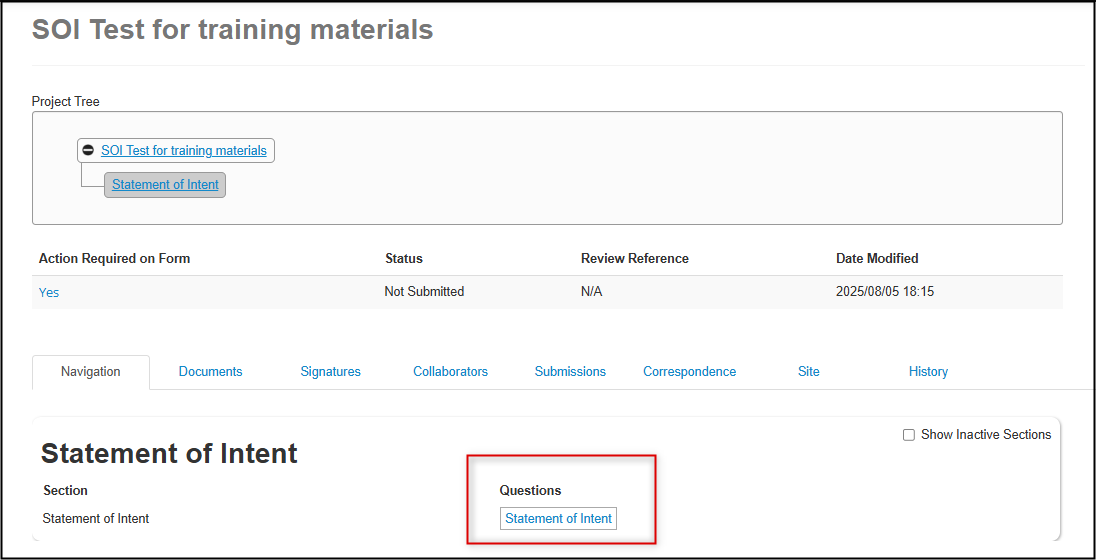
Task: Click the Status column header
Action: click(x=404, y=259)
